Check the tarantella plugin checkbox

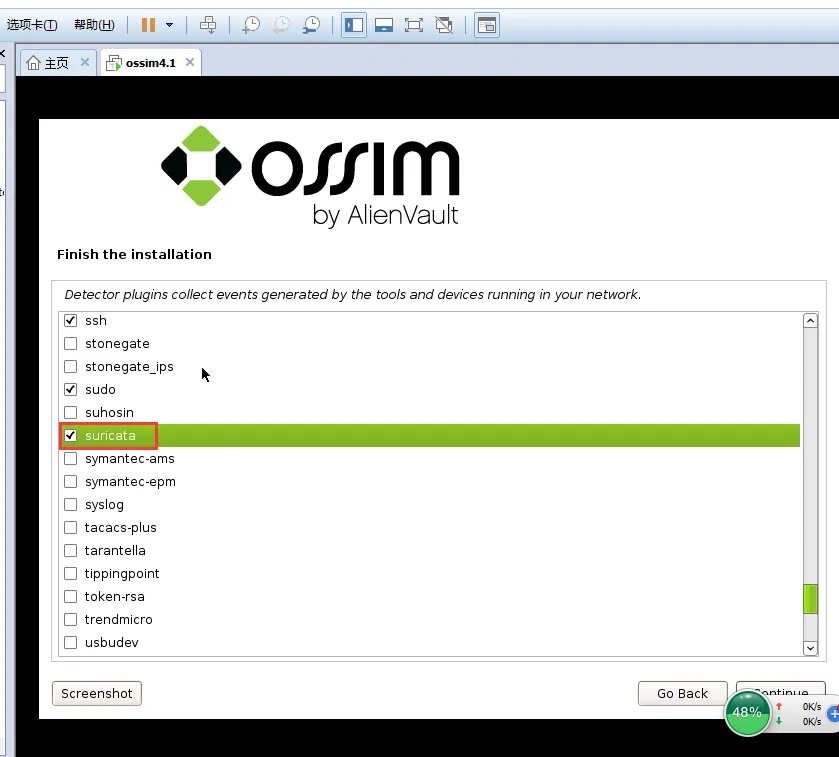coord(71,550)
